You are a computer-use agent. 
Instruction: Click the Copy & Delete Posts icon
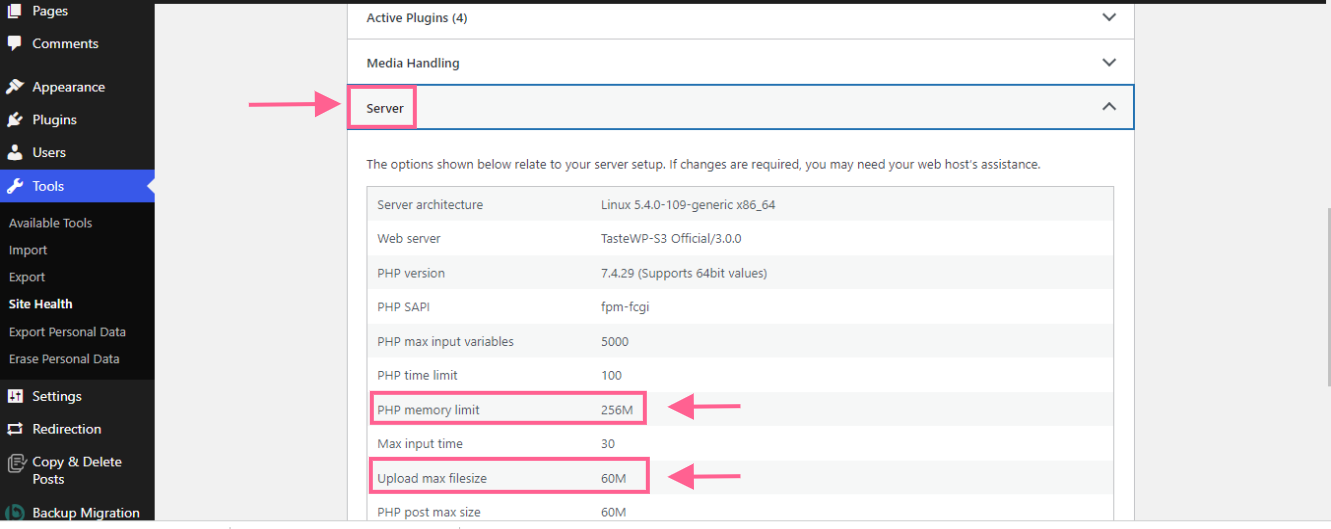(x=15, y=463)
